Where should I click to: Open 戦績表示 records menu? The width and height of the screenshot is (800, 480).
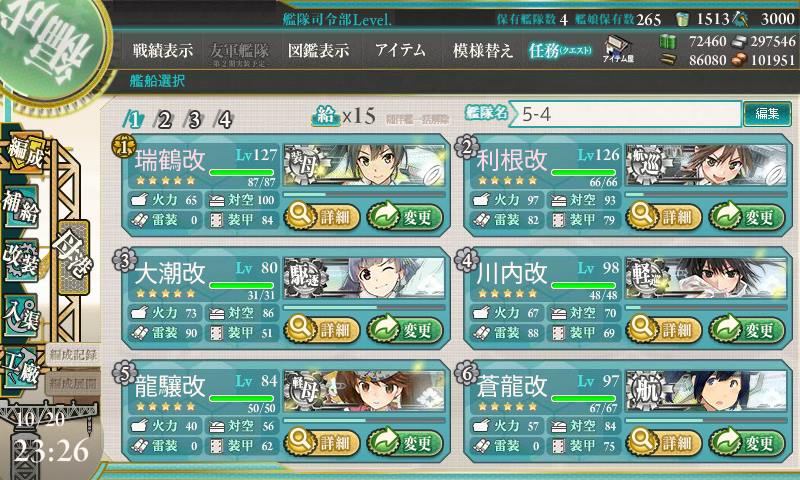click(x=163, y=50)
